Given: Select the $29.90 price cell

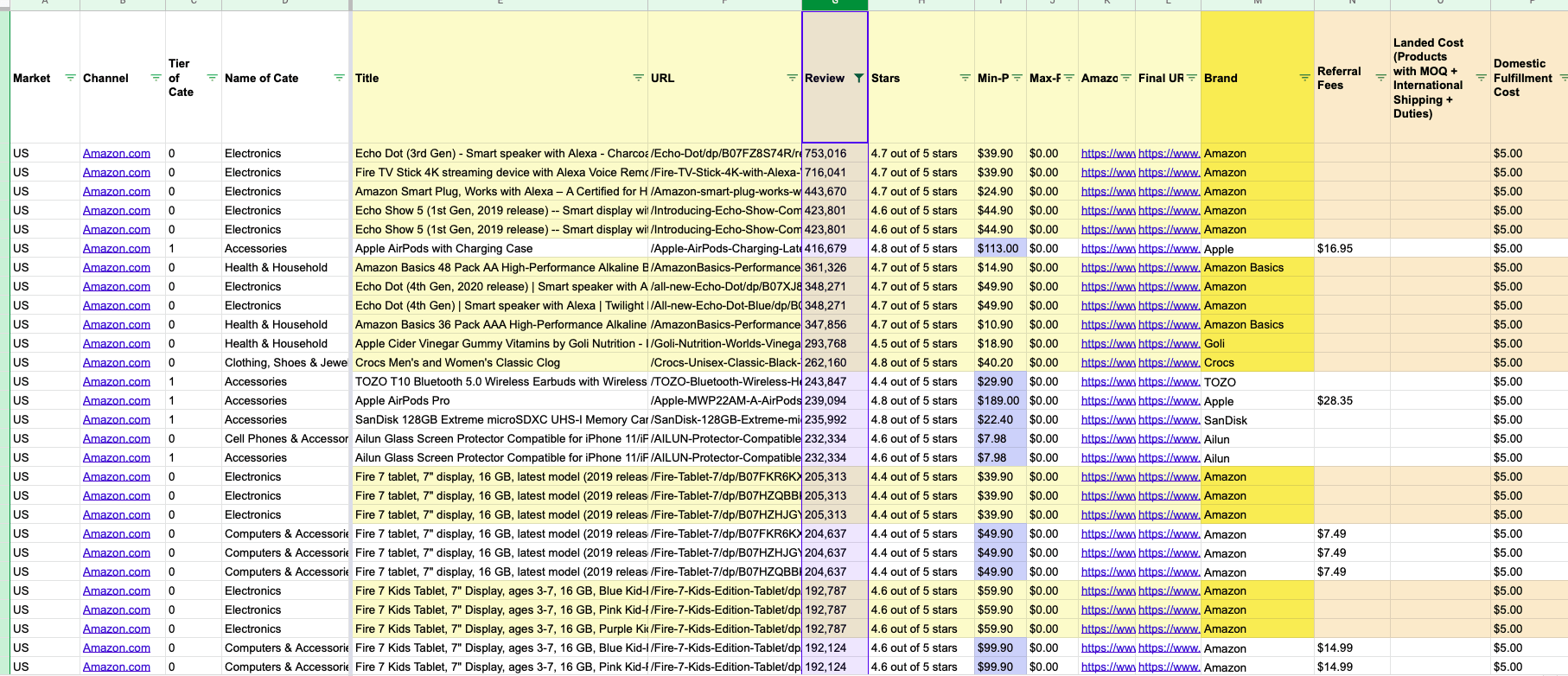Looking at the screenshot, I should pyautogui.click(x=1000, y=382).
